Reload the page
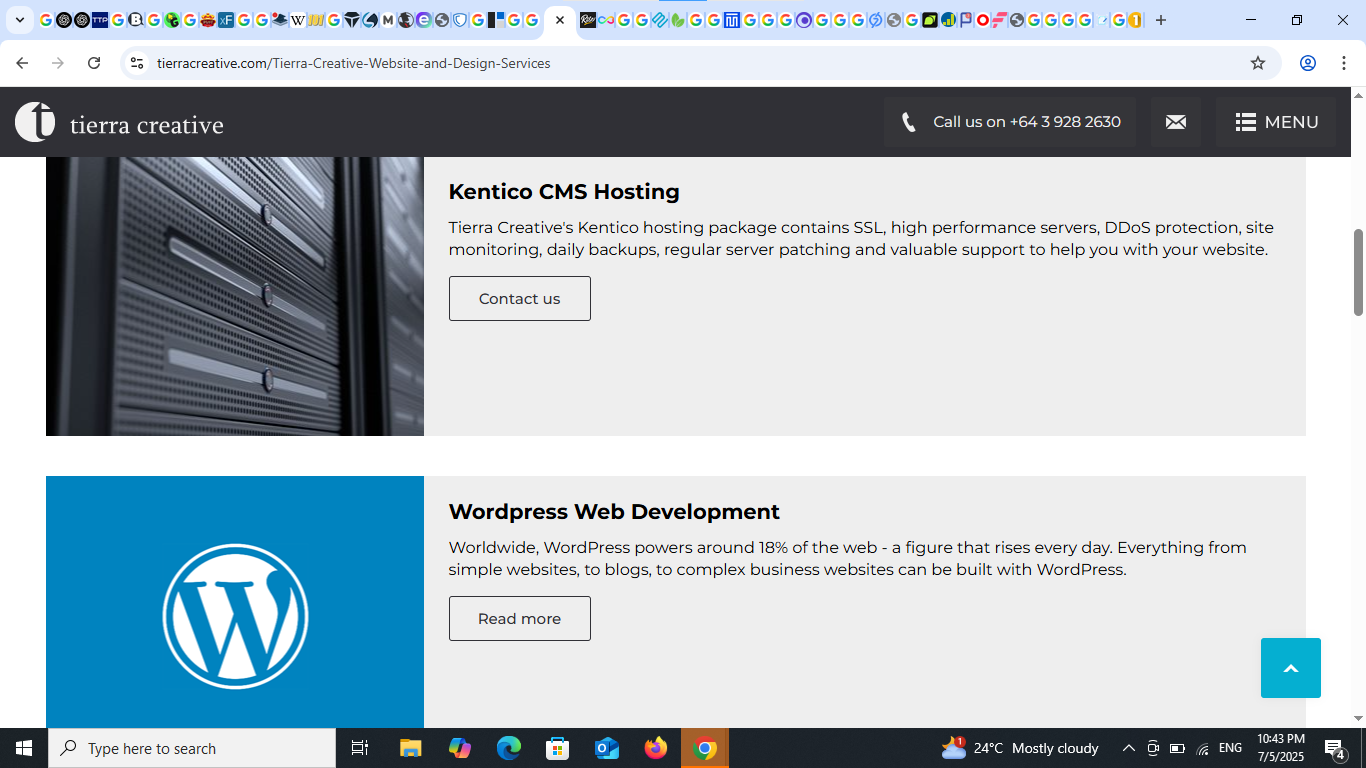 (x=94, y=63)
